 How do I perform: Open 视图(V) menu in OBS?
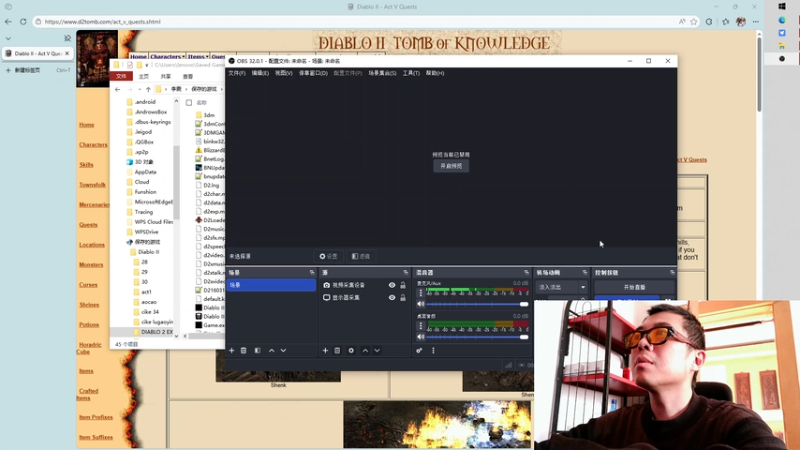coord(284,73)
